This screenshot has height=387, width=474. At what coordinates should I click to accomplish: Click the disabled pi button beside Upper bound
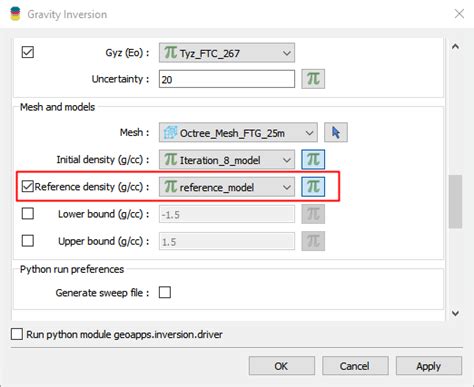pyautogui.click(x=313, y=241)
